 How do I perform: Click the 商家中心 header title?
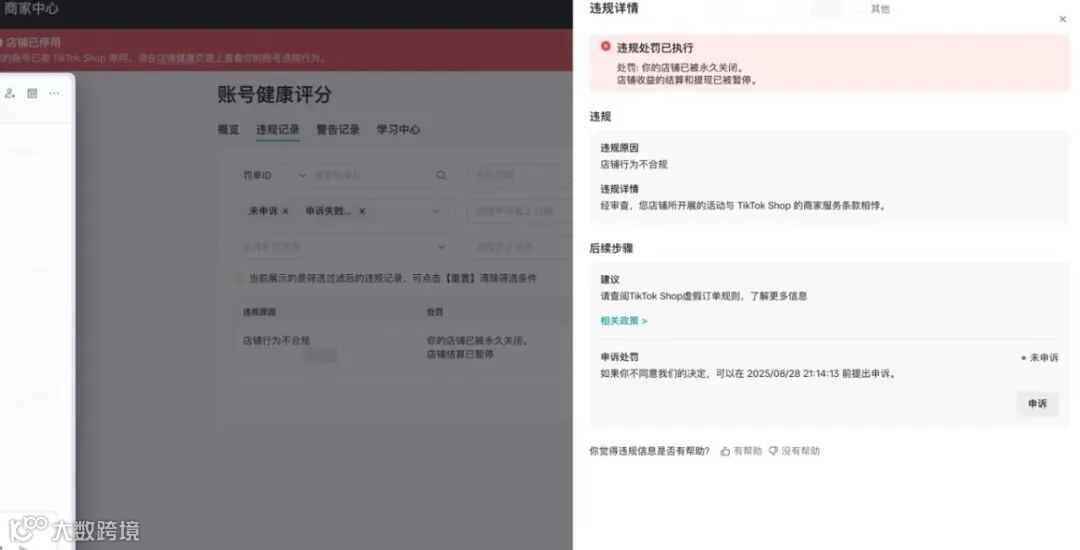[30, 9]
